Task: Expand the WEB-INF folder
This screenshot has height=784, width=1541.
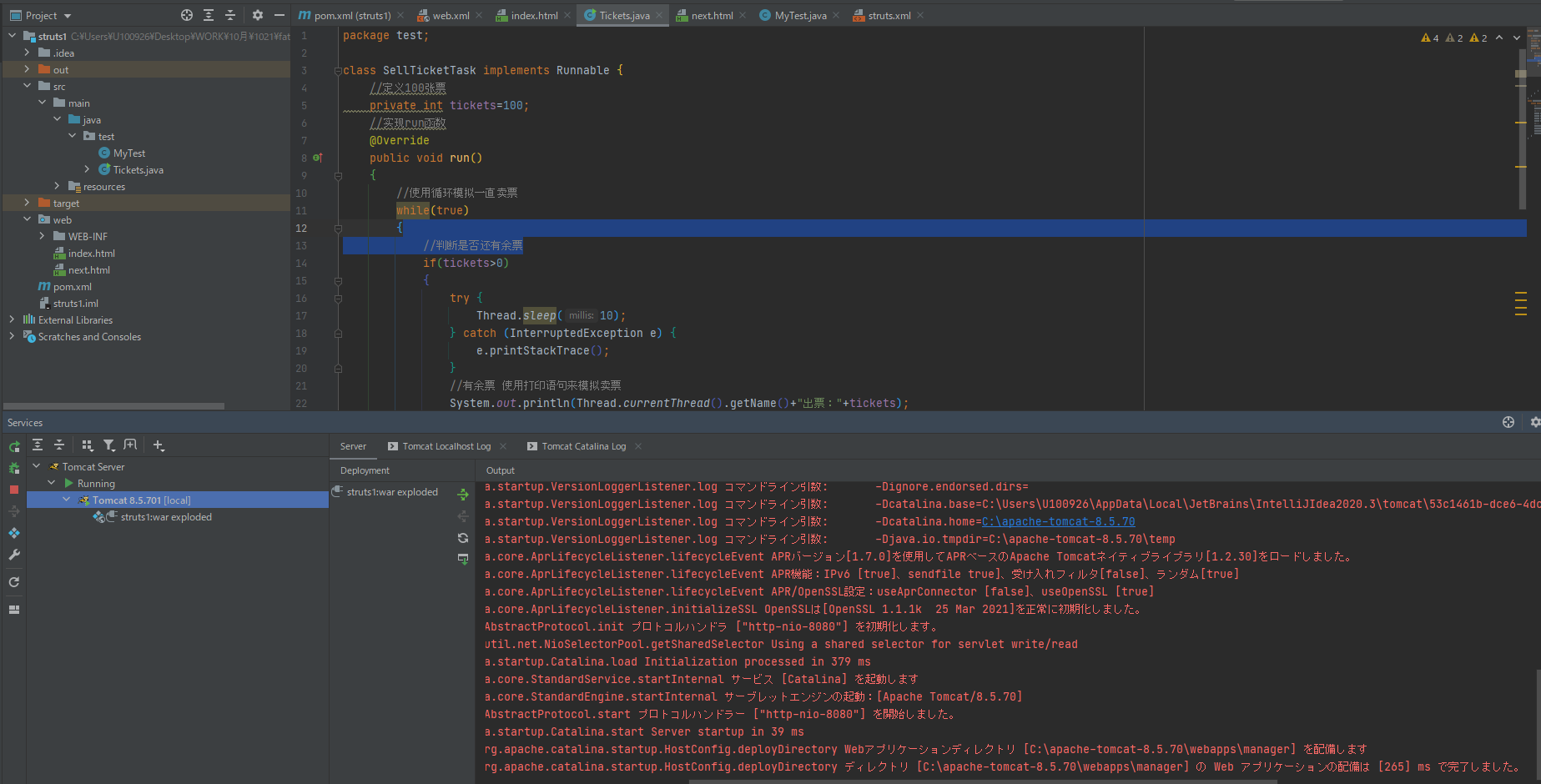Action: click(42, 236)
